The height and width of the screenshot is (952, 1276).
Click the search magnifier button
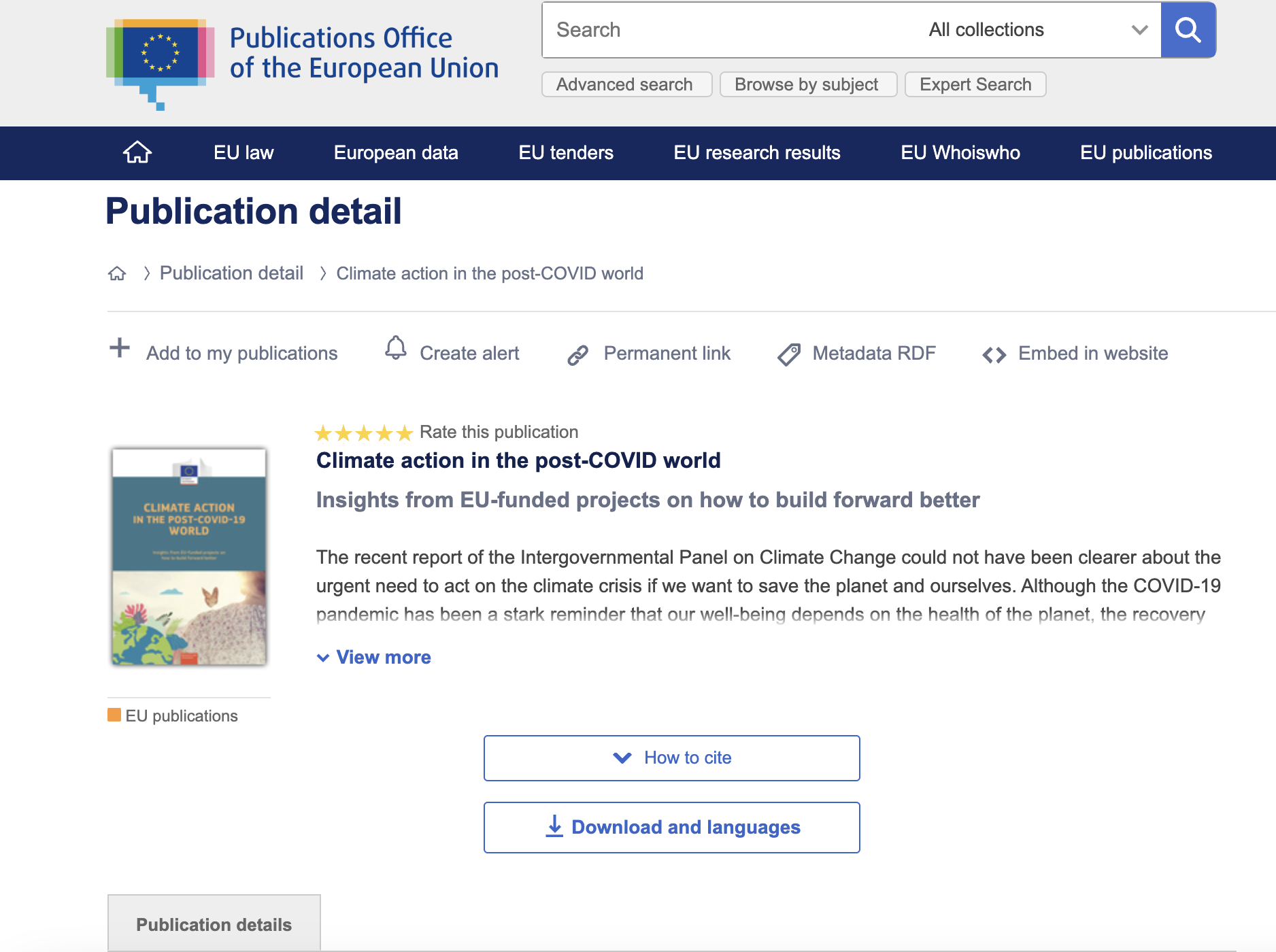point(1188,29)
